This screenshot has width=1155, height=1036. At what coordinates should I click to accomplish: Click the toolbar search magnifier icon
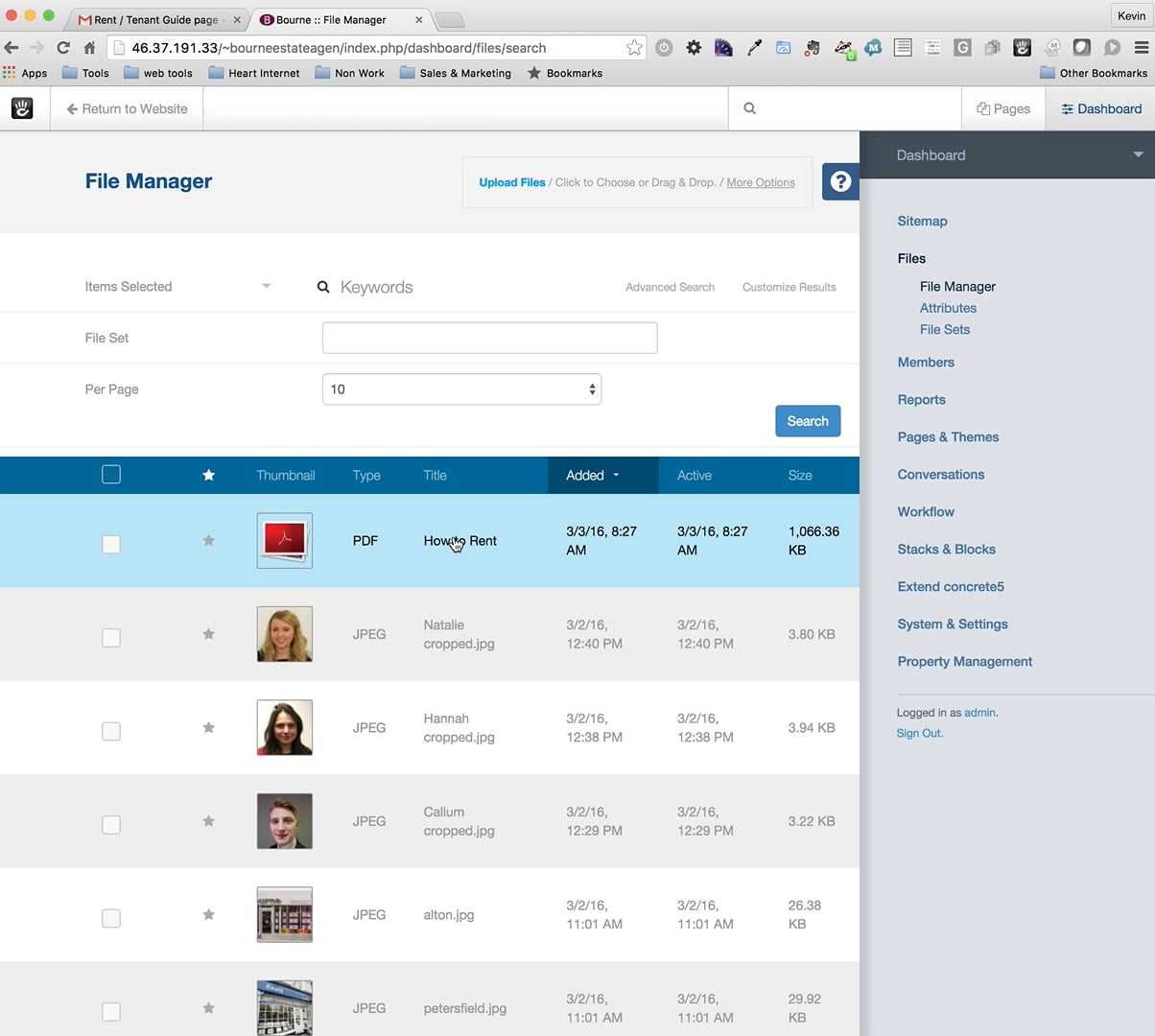[x=750, y=108]
